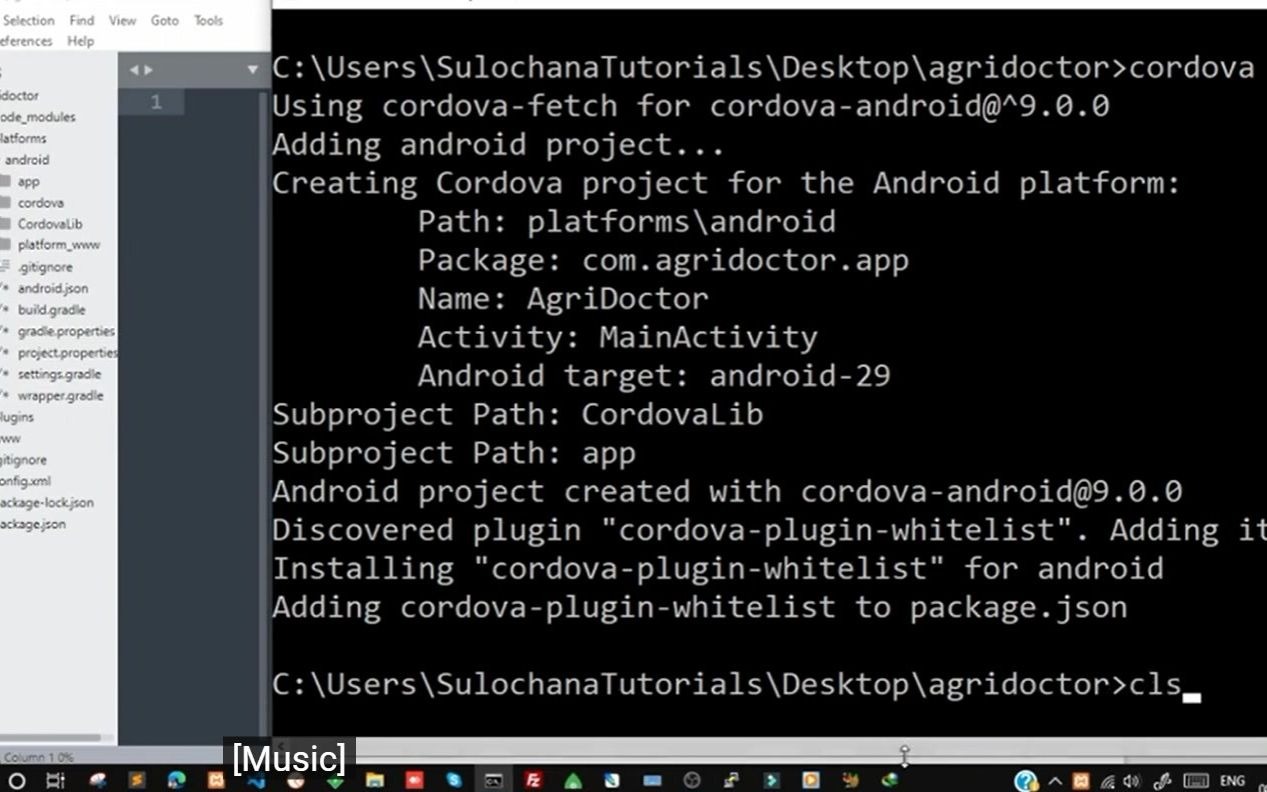Open the Tools menu
The image size is (1267, 792).
click(x=209, y=20)
